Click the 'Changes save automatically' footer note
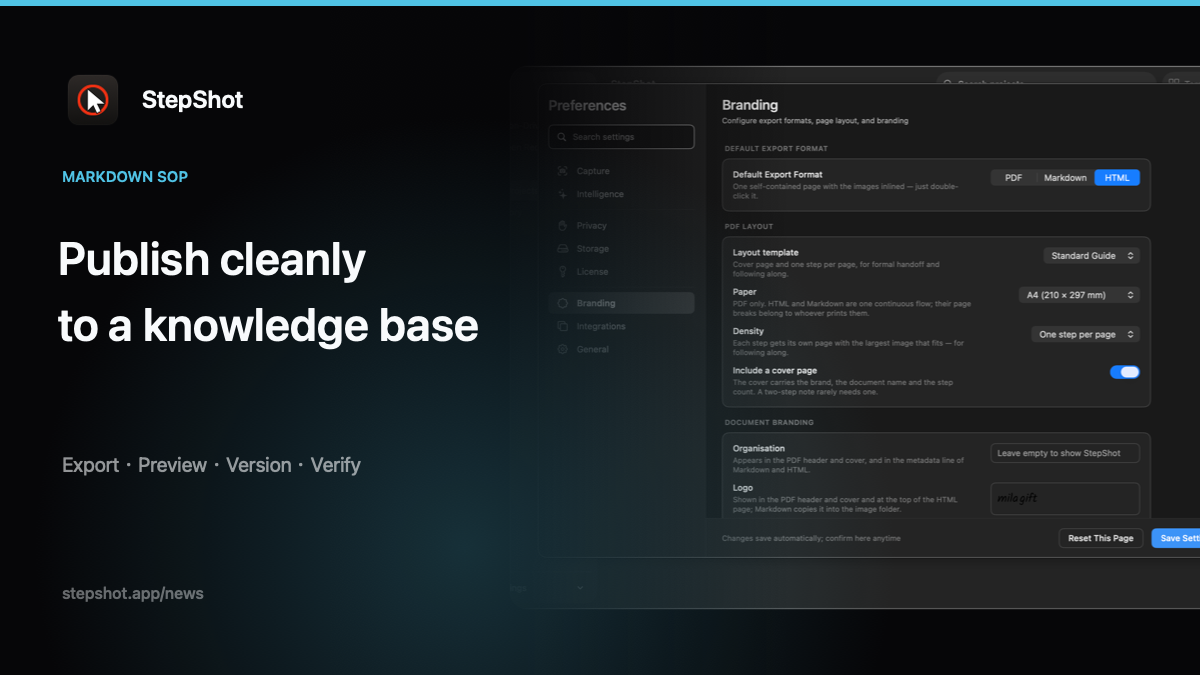Screen dimensions: 1200x675 811,538
